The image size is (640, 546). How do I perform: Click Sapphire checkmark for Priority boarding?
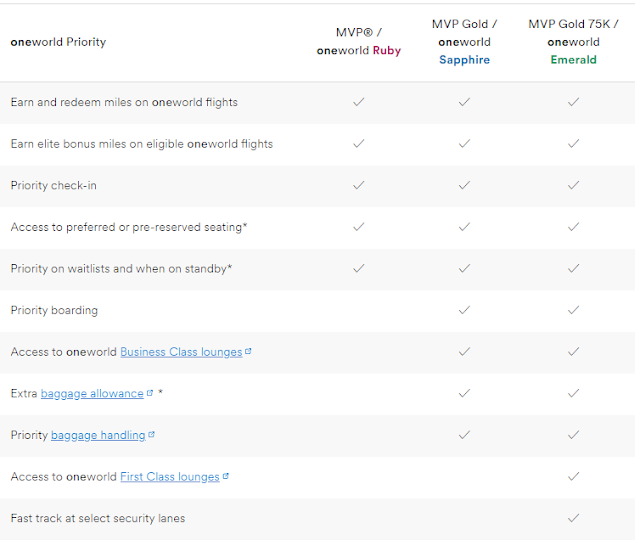coord(464,310)
